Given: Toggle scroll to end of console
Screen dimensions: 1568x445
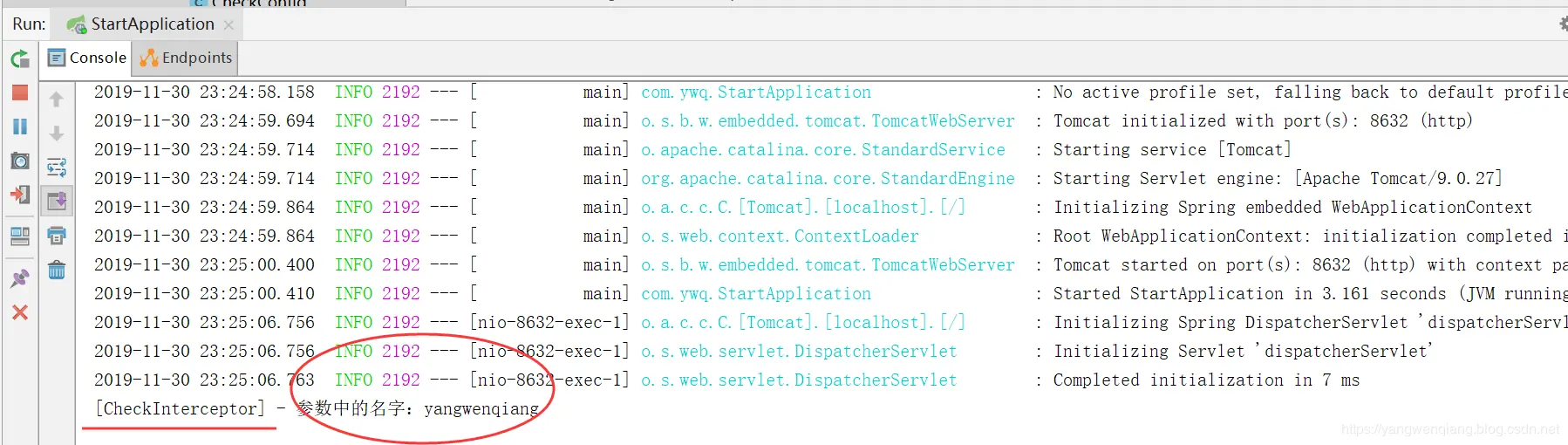Looking at the screenshot, I should pos(57,201).
